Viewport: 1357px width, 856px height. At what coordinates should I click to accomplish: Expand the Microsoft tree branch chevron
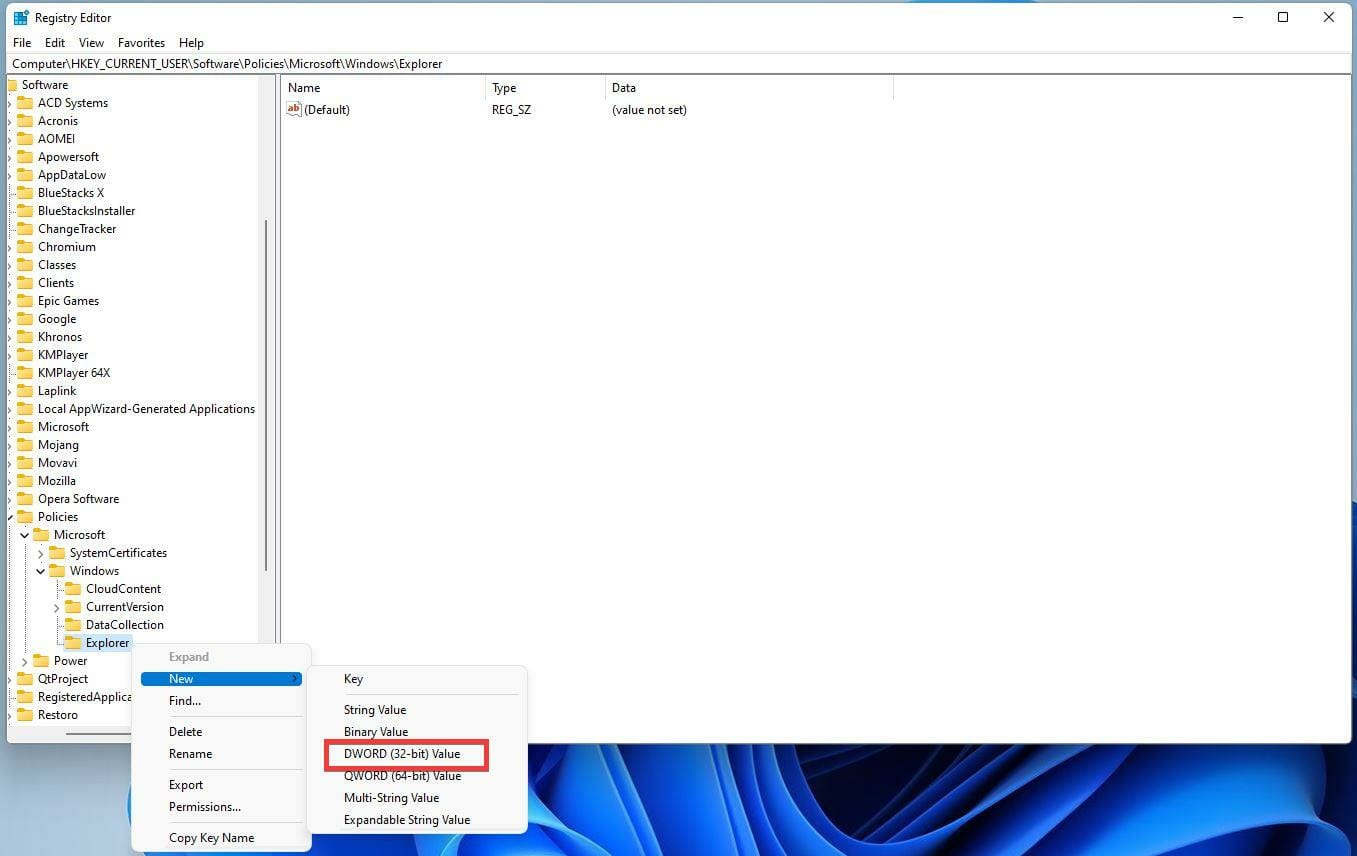(x=24, y=534)
